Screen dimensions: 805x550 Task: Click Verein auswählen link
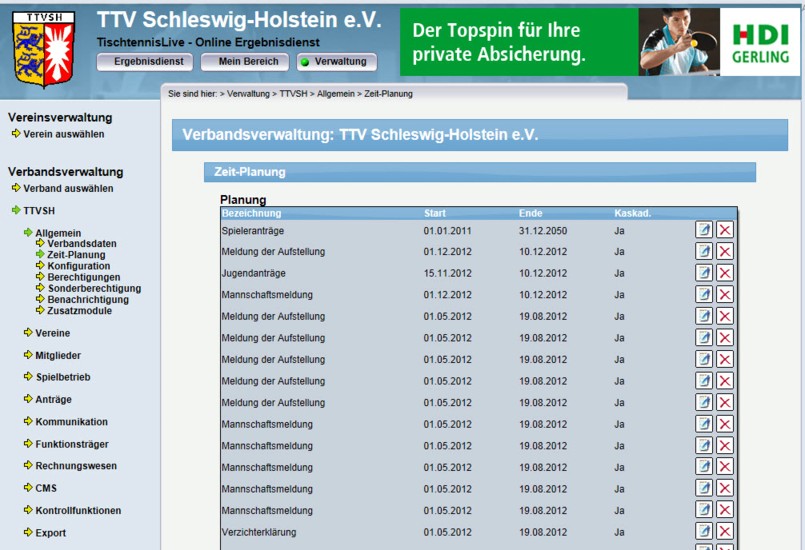(x=63, y=134)
